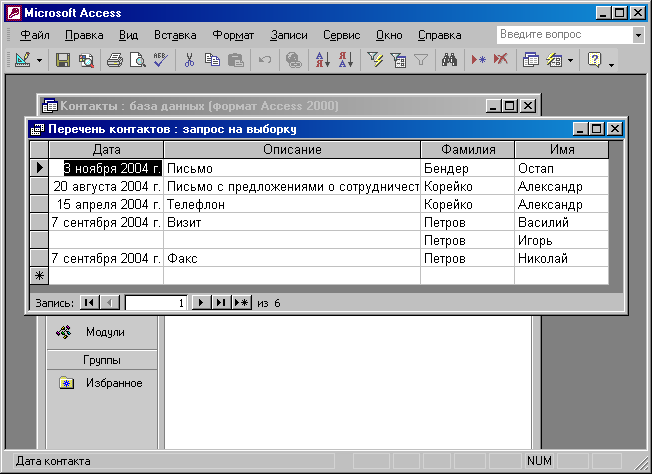Click the Cut scissors icon
Viewport: 652px width, 474px height.
point(189,60)
